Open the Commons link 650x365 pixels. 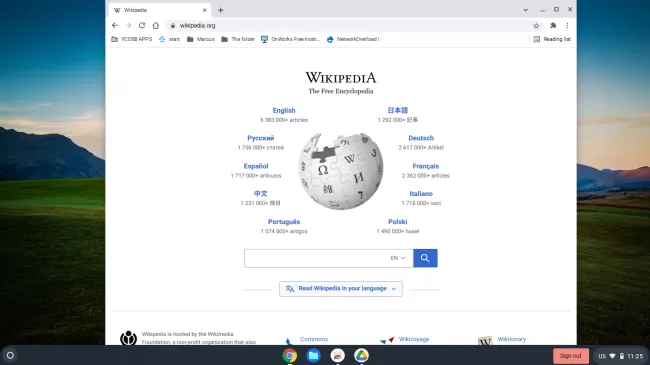click(x=314, y=339)
